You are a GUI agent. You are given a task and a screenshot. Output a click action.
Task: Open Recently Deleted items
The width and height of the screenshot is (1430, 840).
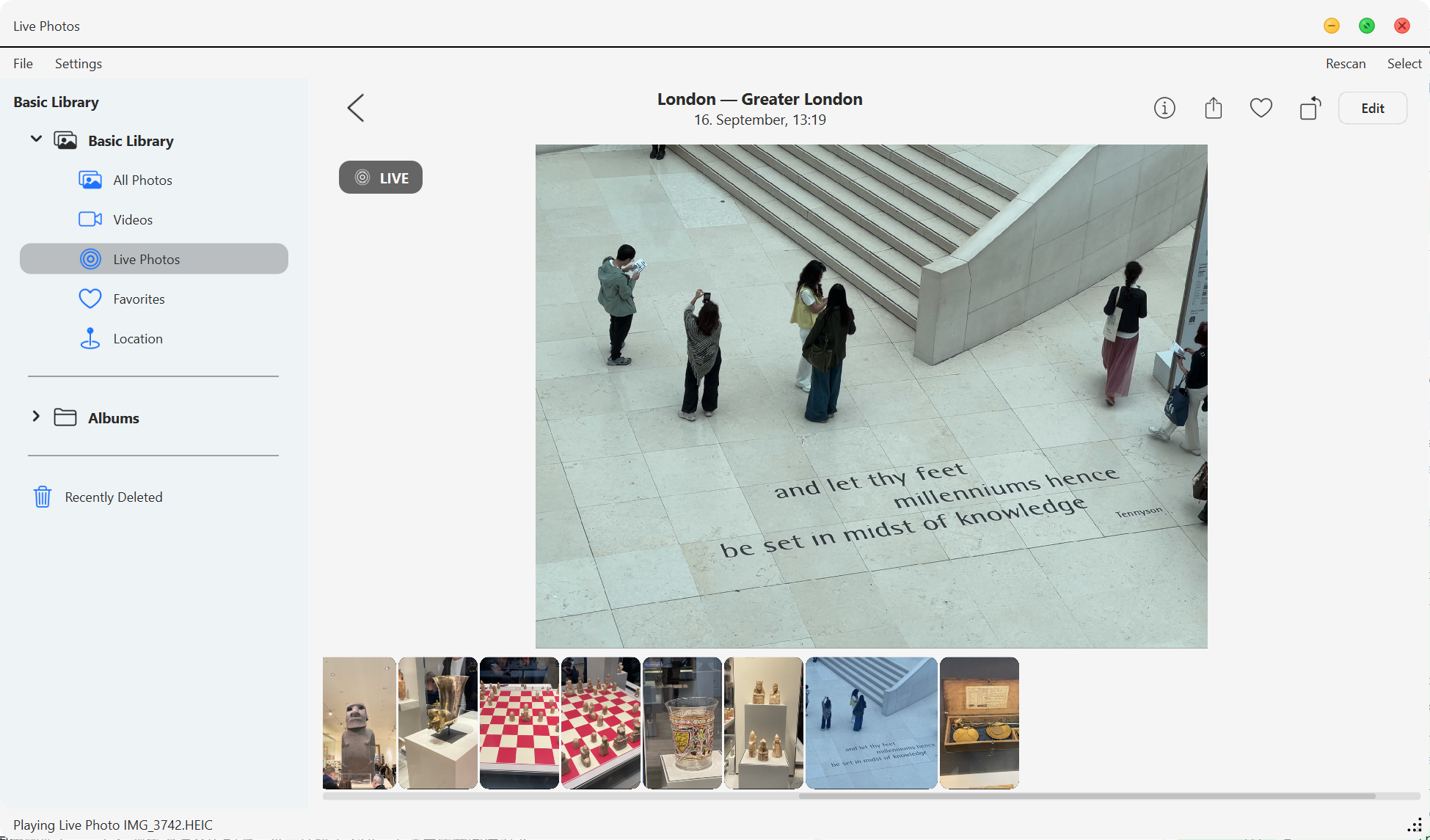click(113, 497)
